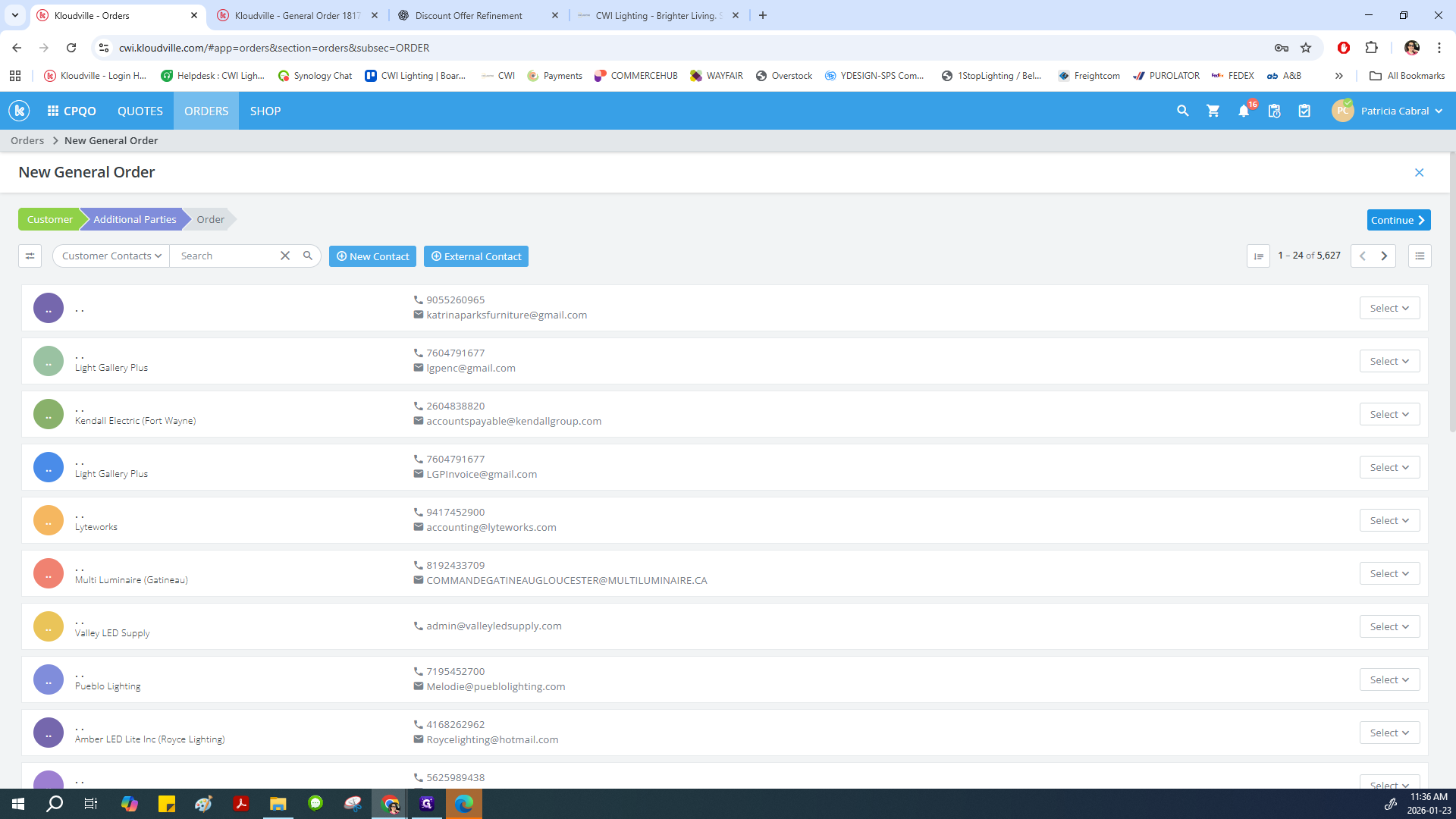The width and height of the screenshot is (1456, 819).
Task: Add an External Contact
Action: click(476, 256)
